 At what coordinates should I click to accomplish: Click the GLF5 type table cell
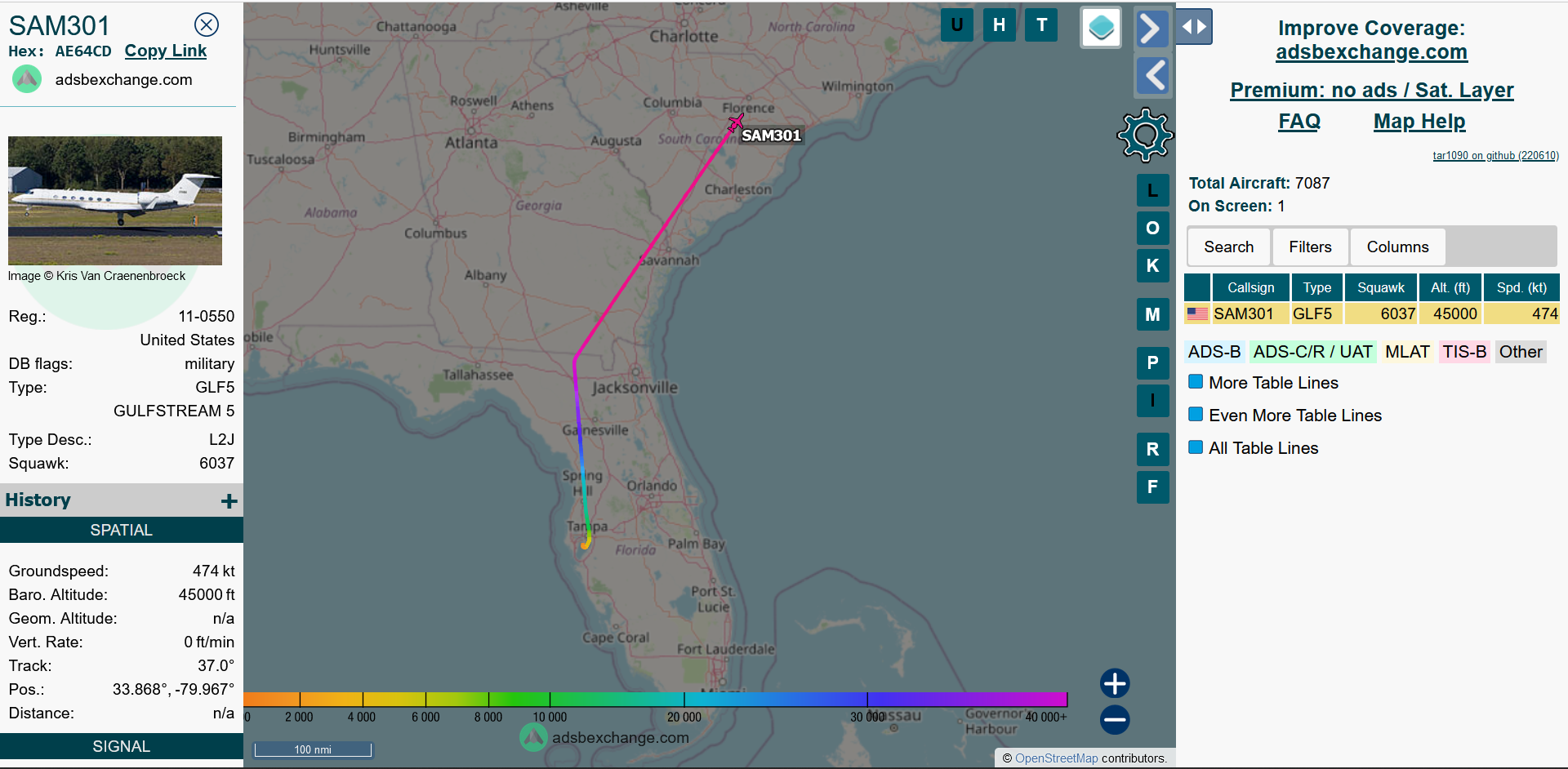point(1316,313)
